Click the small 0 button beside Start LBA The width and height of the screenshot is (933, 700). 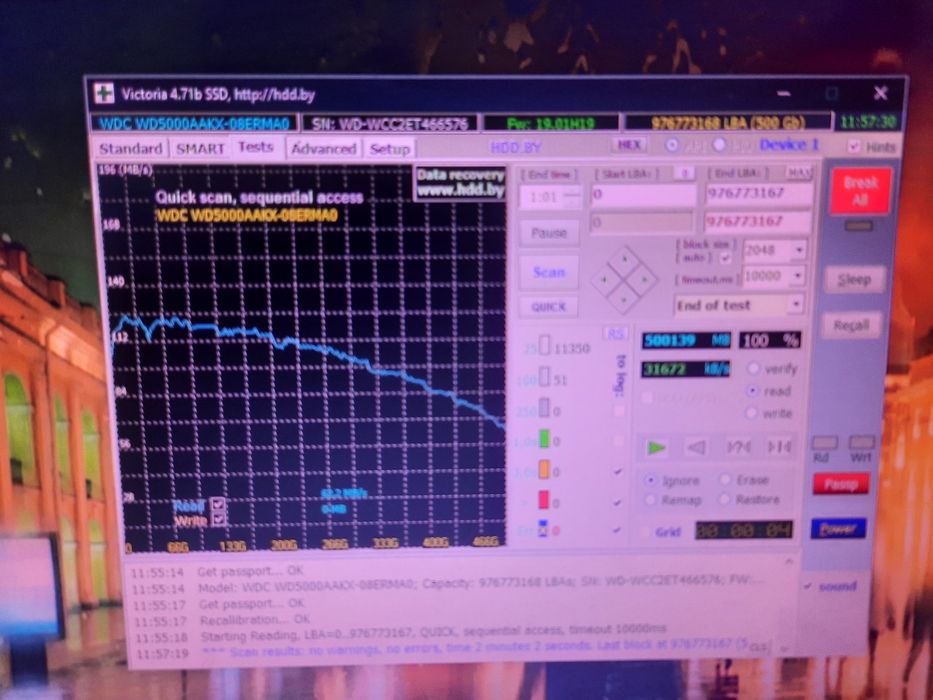(685, 173)
